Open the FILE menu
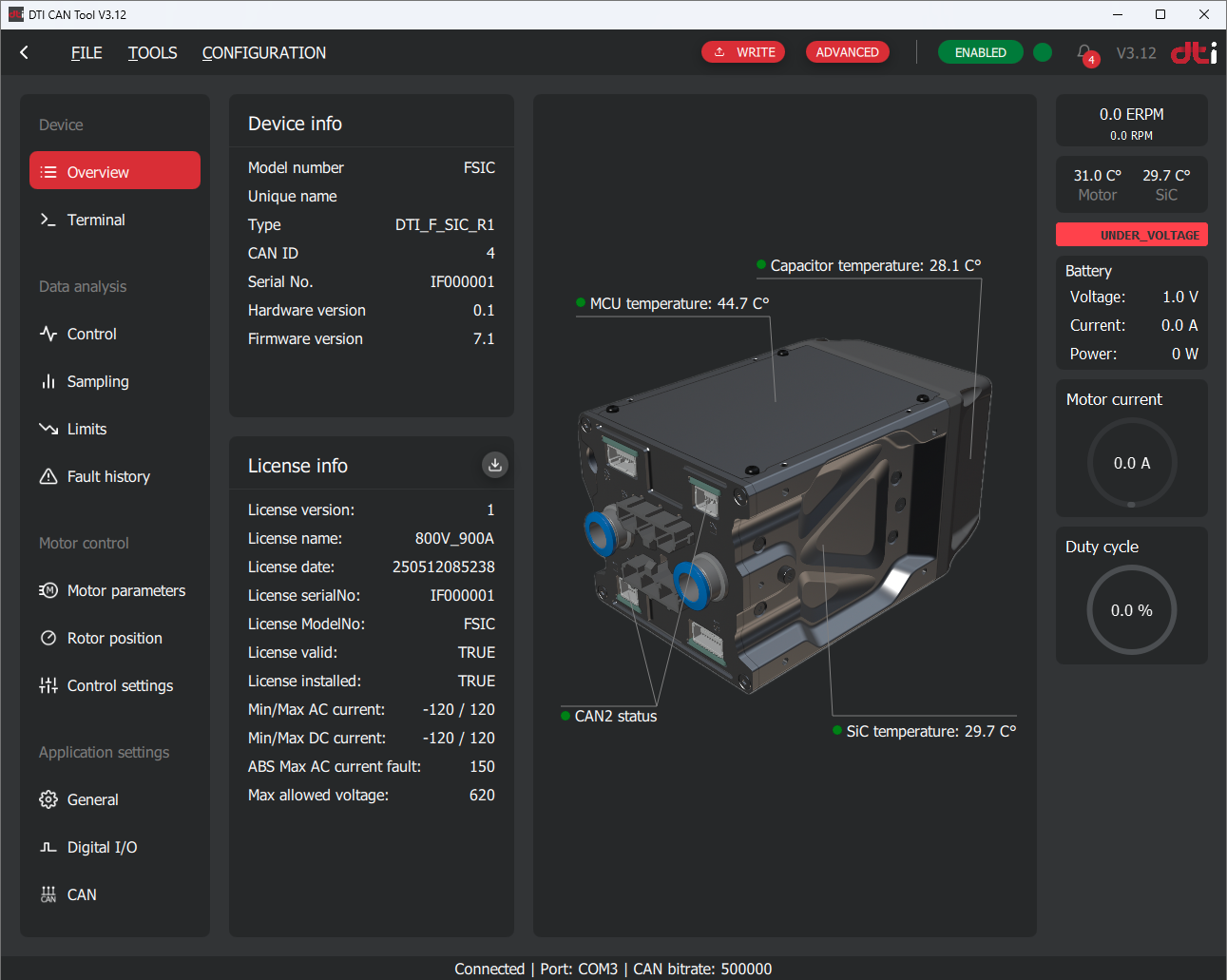1227x980 pixels. 86,53
